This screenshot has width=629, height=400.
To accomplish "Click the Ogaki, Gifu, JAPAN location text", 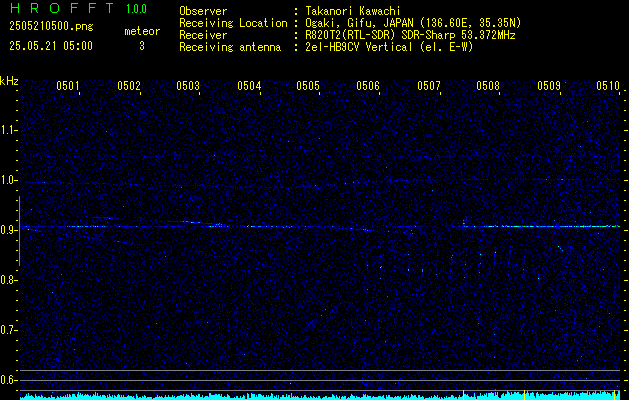I will coord(413,23).
